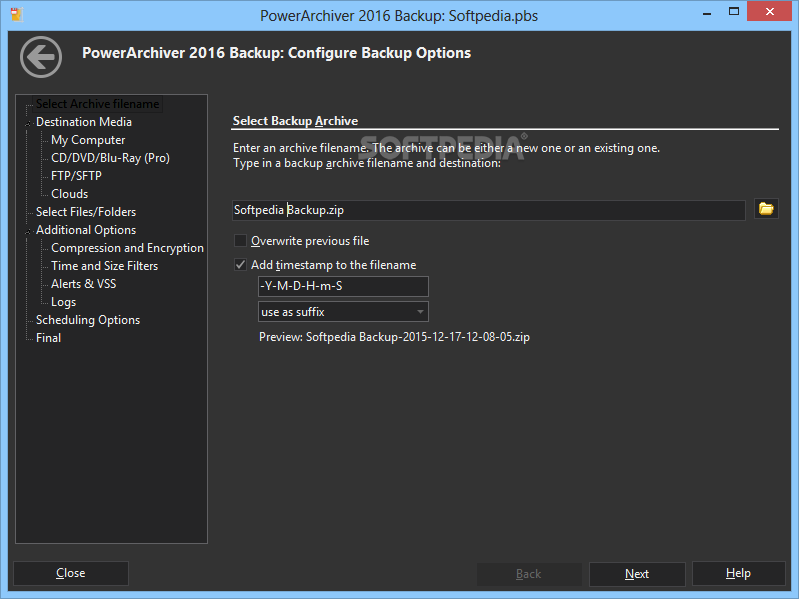
Task: Minimize the PowerArchiver window
Action: click(x=707, y=13)
